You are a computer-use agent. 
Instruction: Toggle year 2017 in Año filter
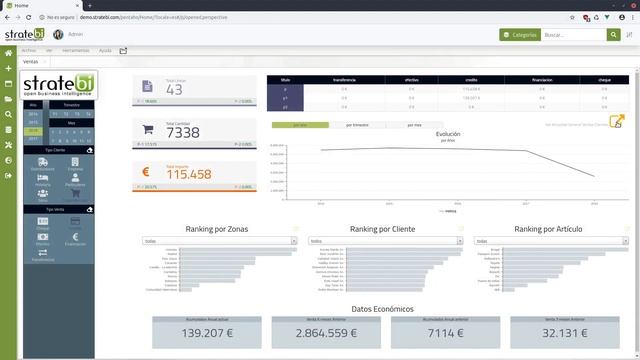click(x=33, y=139)
